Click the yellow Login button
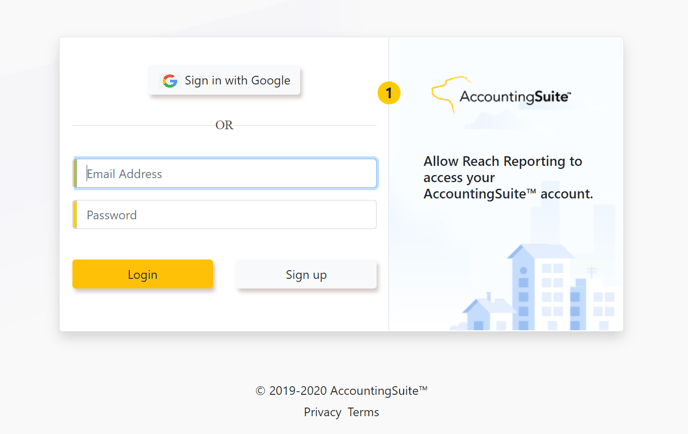This screenshot has width=688, height=434. (143, 274)
